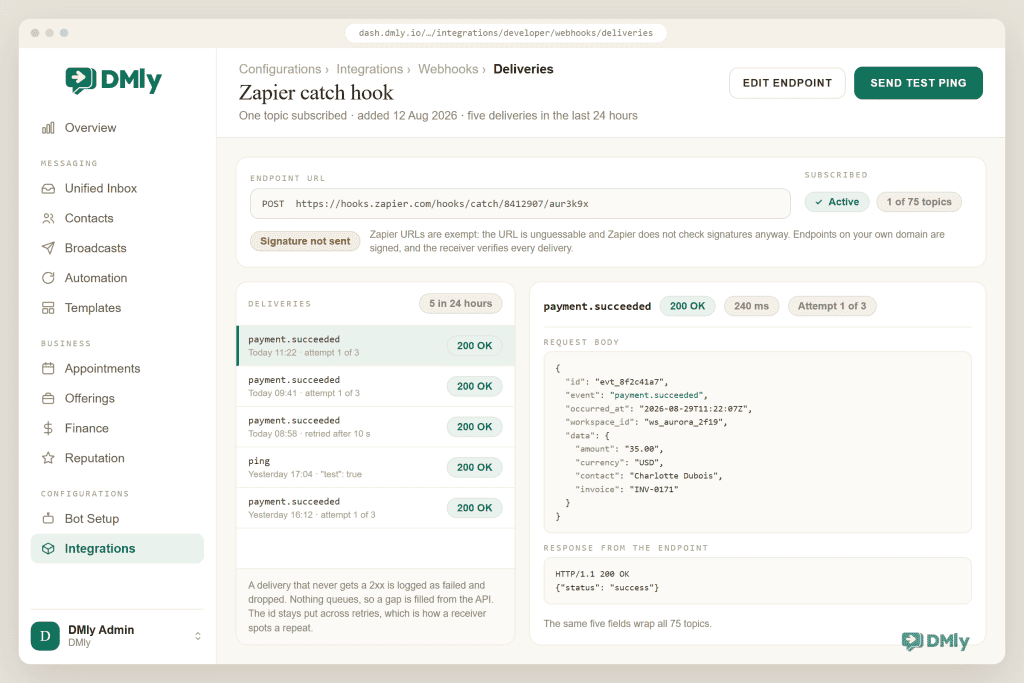Select the Today 11:22 payment.succeeded delivery

(376, 345)
